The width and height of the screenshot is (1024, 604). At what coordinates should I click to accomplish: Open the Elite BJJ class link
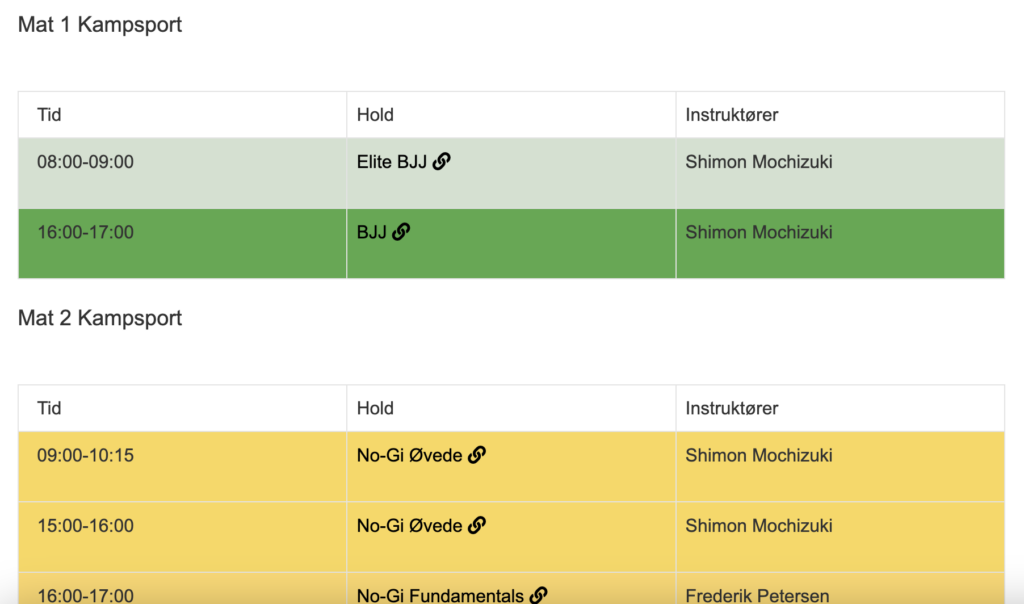[x=391, y=162]
